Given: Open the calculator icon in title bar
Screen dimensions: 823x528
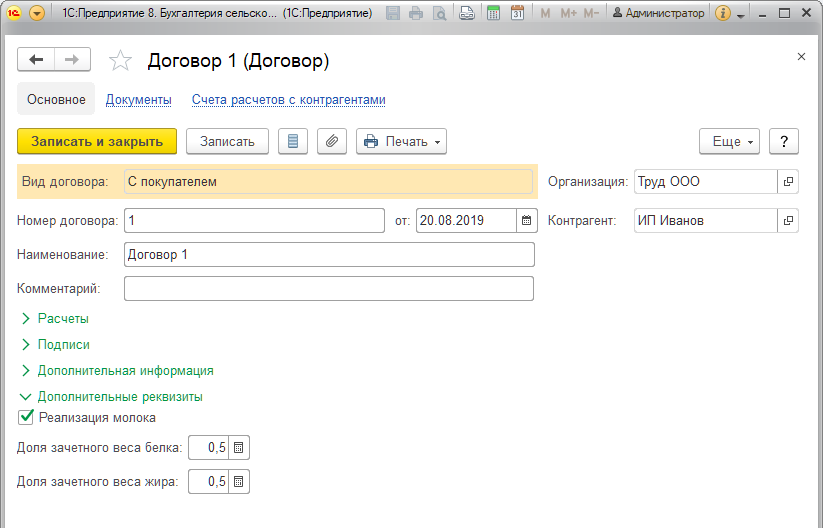Looking at the screenshot, I should (x=493, y=13).
